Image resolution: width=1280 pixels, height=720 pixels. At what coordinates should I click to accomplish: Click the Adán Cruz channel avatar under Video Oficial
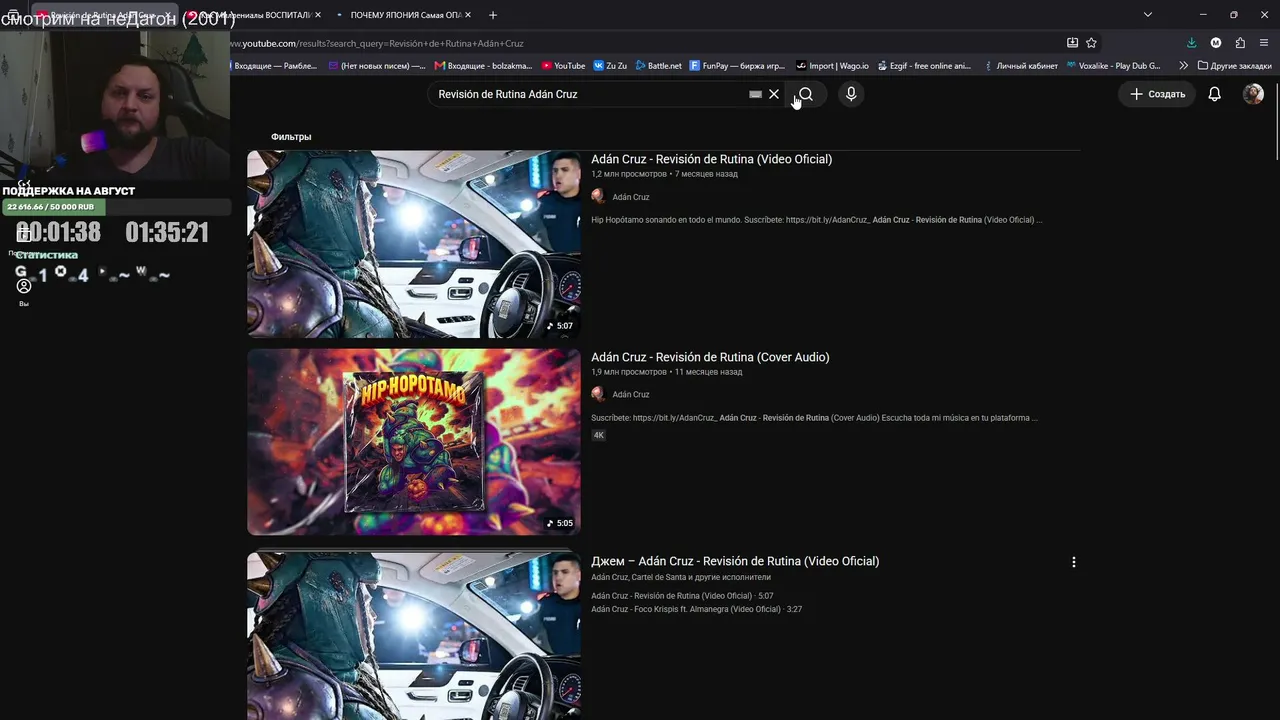coord(598,197)
